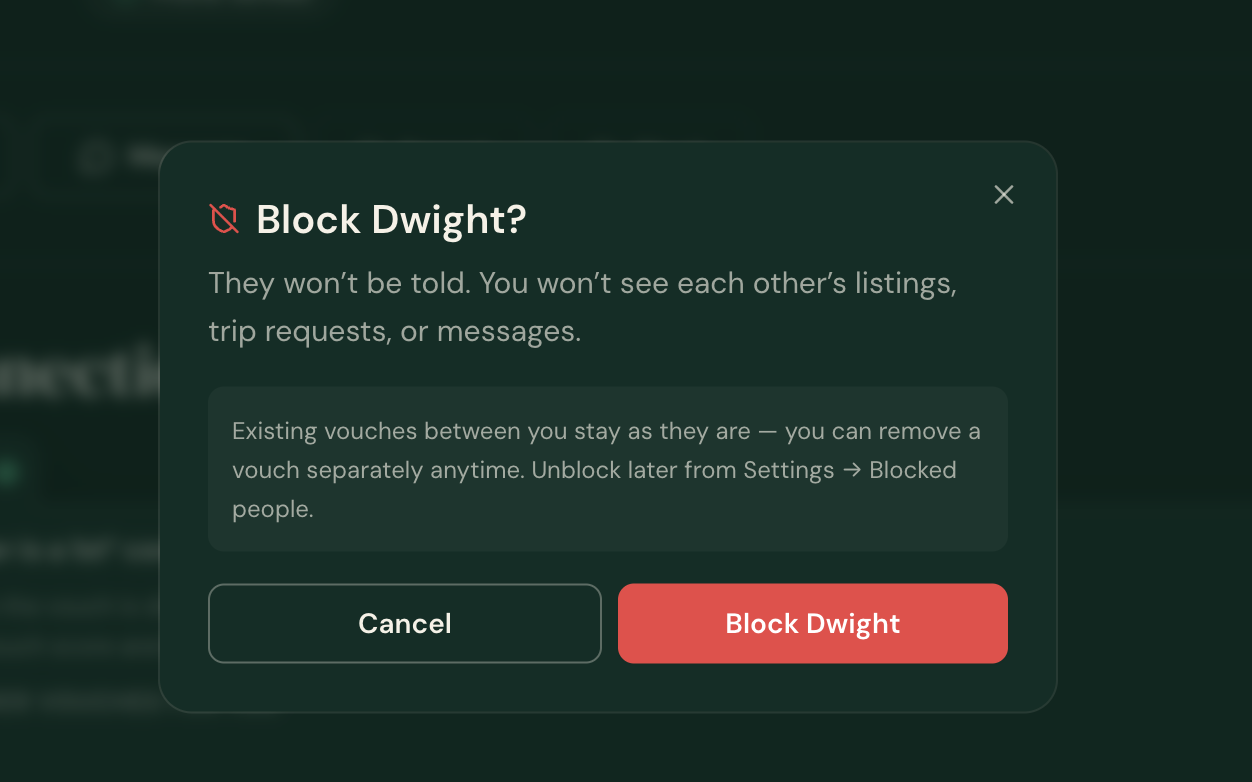Click "vouch separately anytime" text in note

point(378,470)
